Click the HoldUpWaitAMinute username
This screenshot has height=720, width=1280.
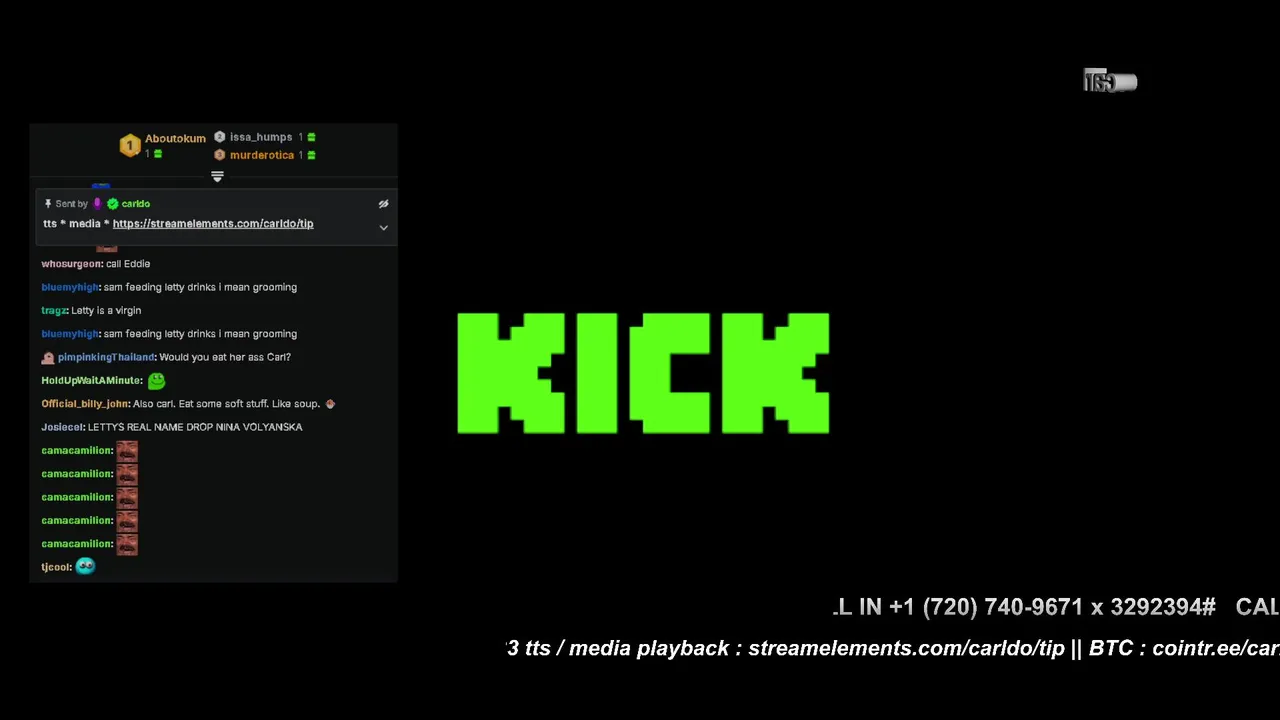point(91,381)
